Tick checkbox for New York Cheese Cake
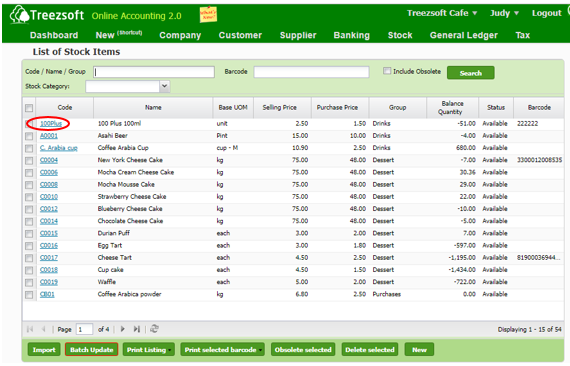 [29, 160]
